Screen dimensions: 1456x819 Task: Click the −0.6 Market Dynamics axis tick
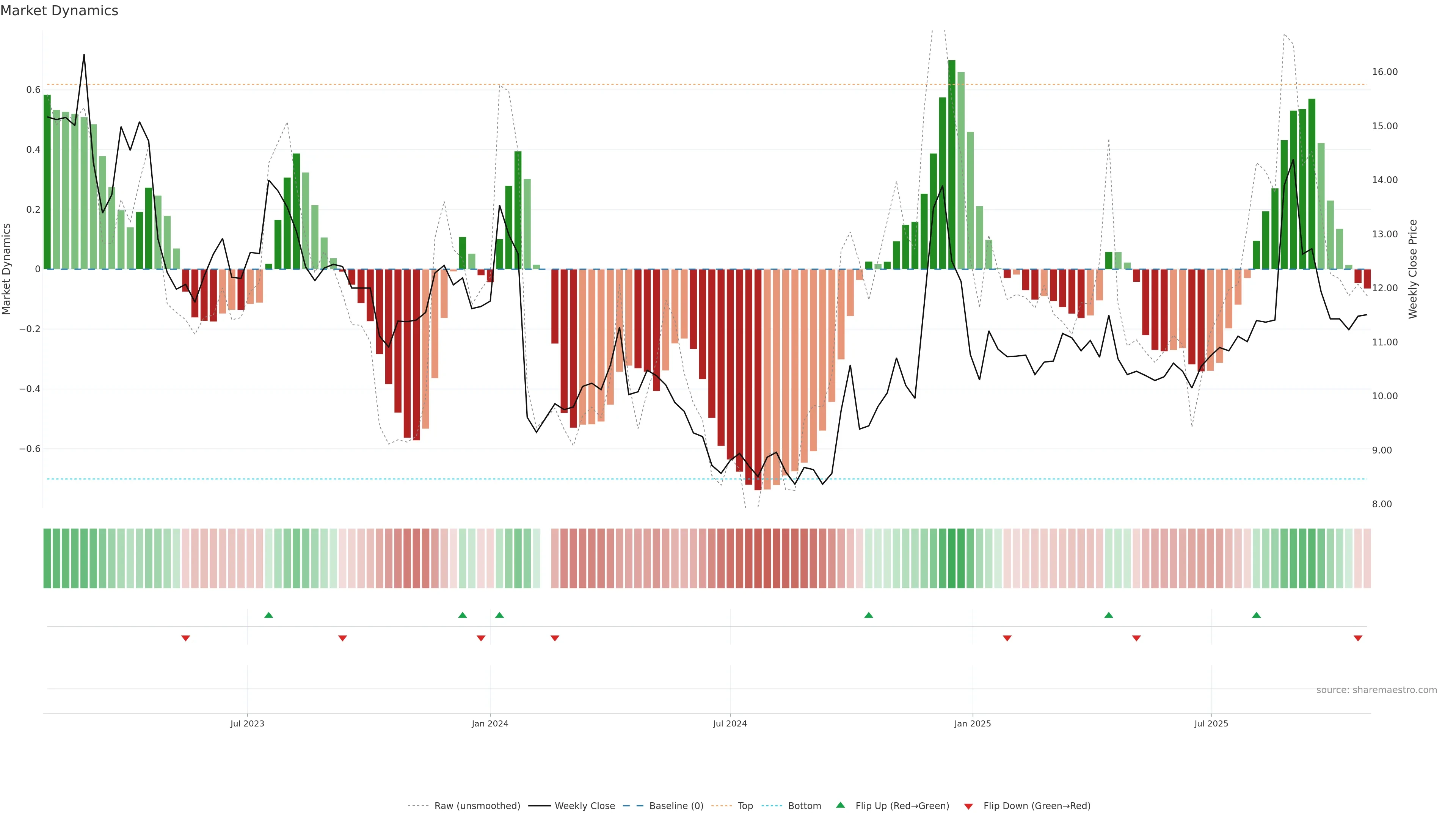[30, 449]
